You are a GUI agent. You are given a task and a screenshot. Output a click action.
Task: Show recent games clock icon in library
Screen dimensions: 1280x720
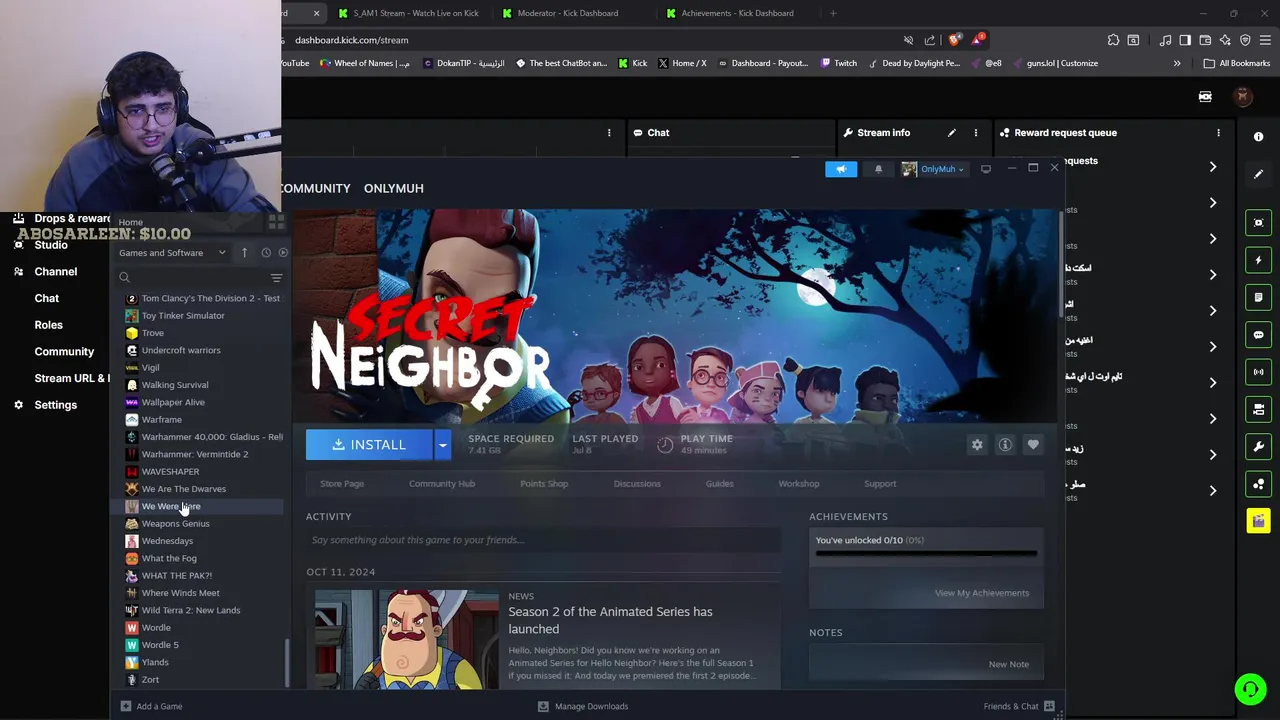266,253
